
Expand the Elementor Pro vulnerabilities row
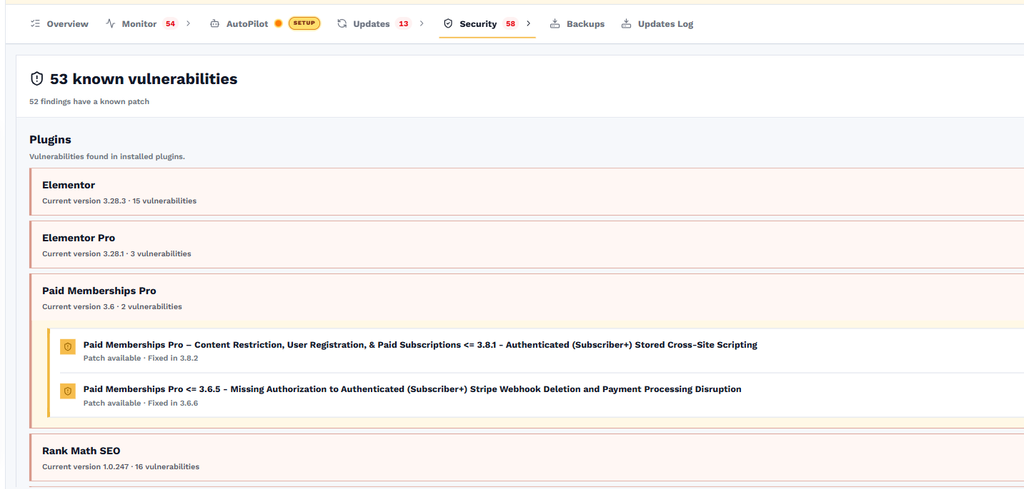(526, 245)
